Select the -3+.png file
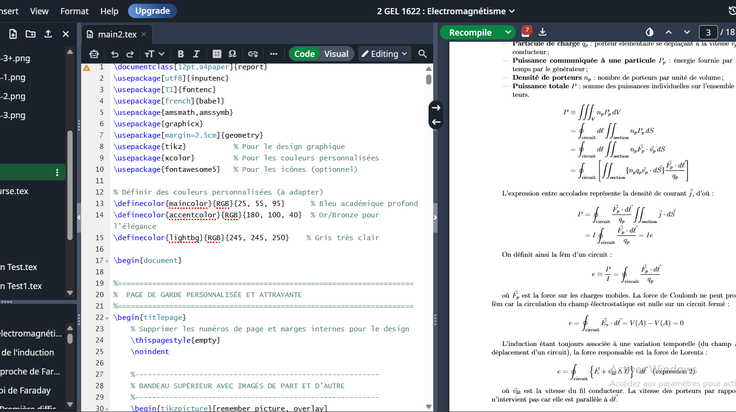736x412 pixels. tap(15, 58)
